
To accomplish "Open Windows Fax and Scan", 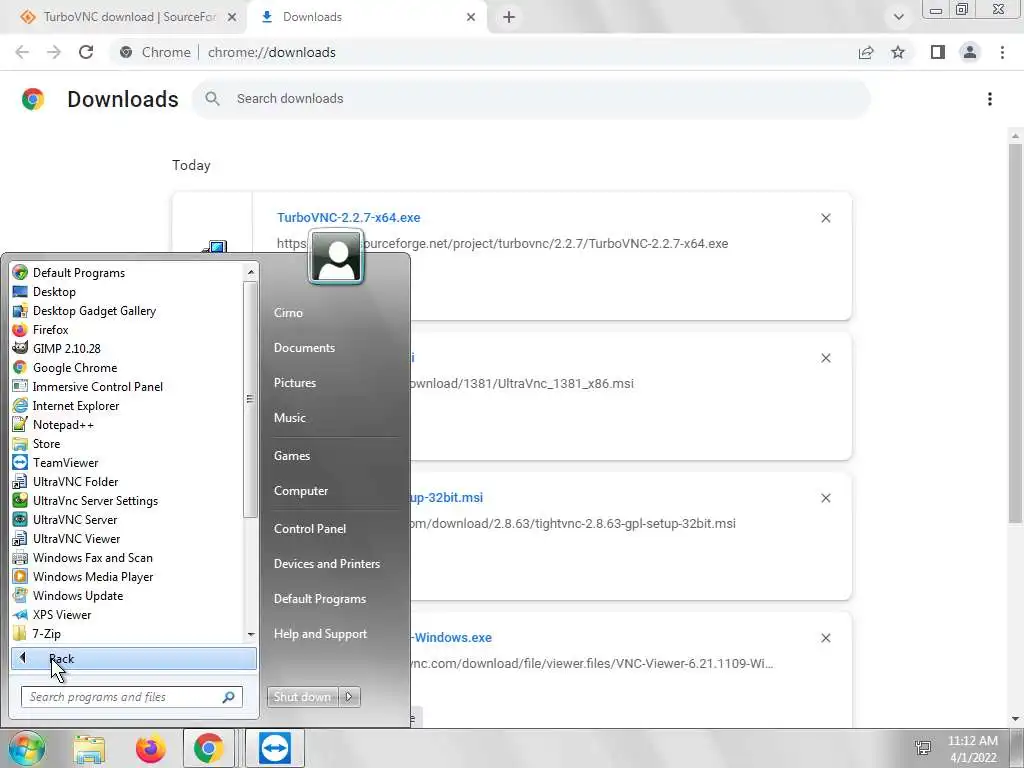I will point(93,557).
